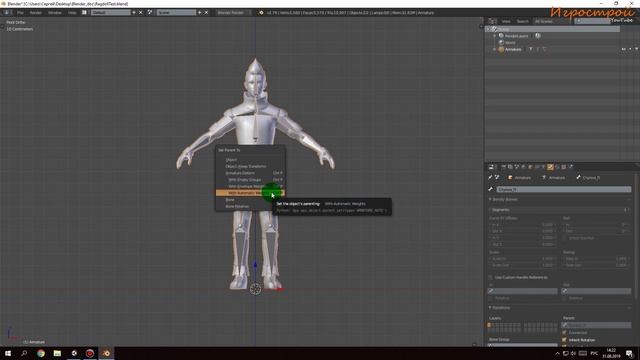Image resolution: width=640 pixels, height=360 pixels.
Task: Open the Help menu
Action: tap(72, 13)
